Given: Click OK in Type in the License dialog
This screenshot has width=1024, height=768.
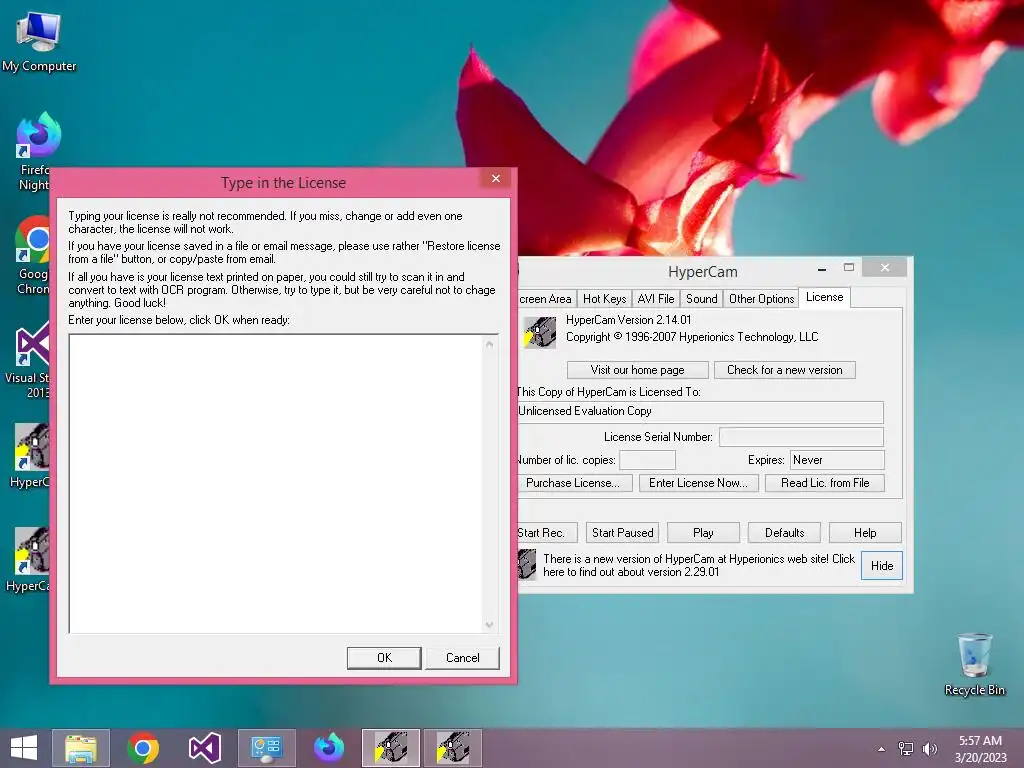Looking at the screenshot, I should (x=384, y=658).
